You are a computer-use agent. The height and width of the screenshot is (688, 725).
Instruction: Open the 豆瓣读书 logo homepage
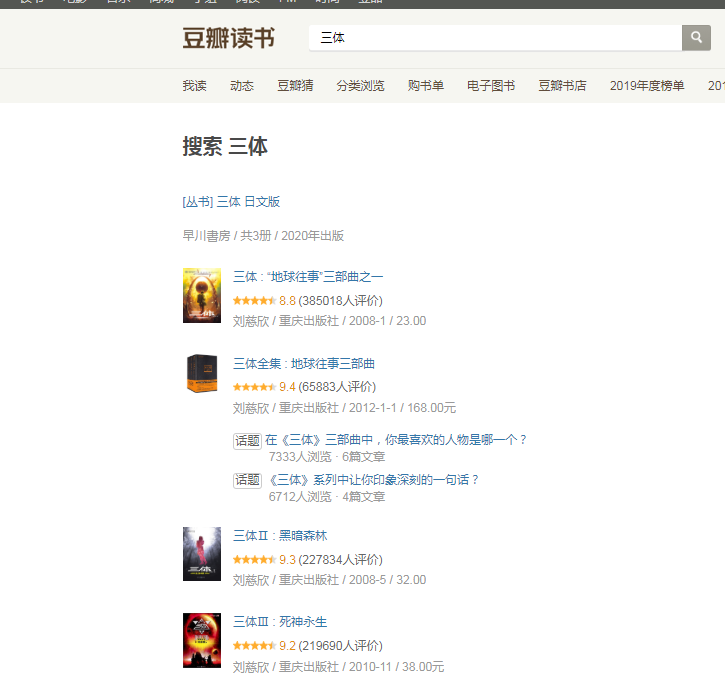[228, 38]
